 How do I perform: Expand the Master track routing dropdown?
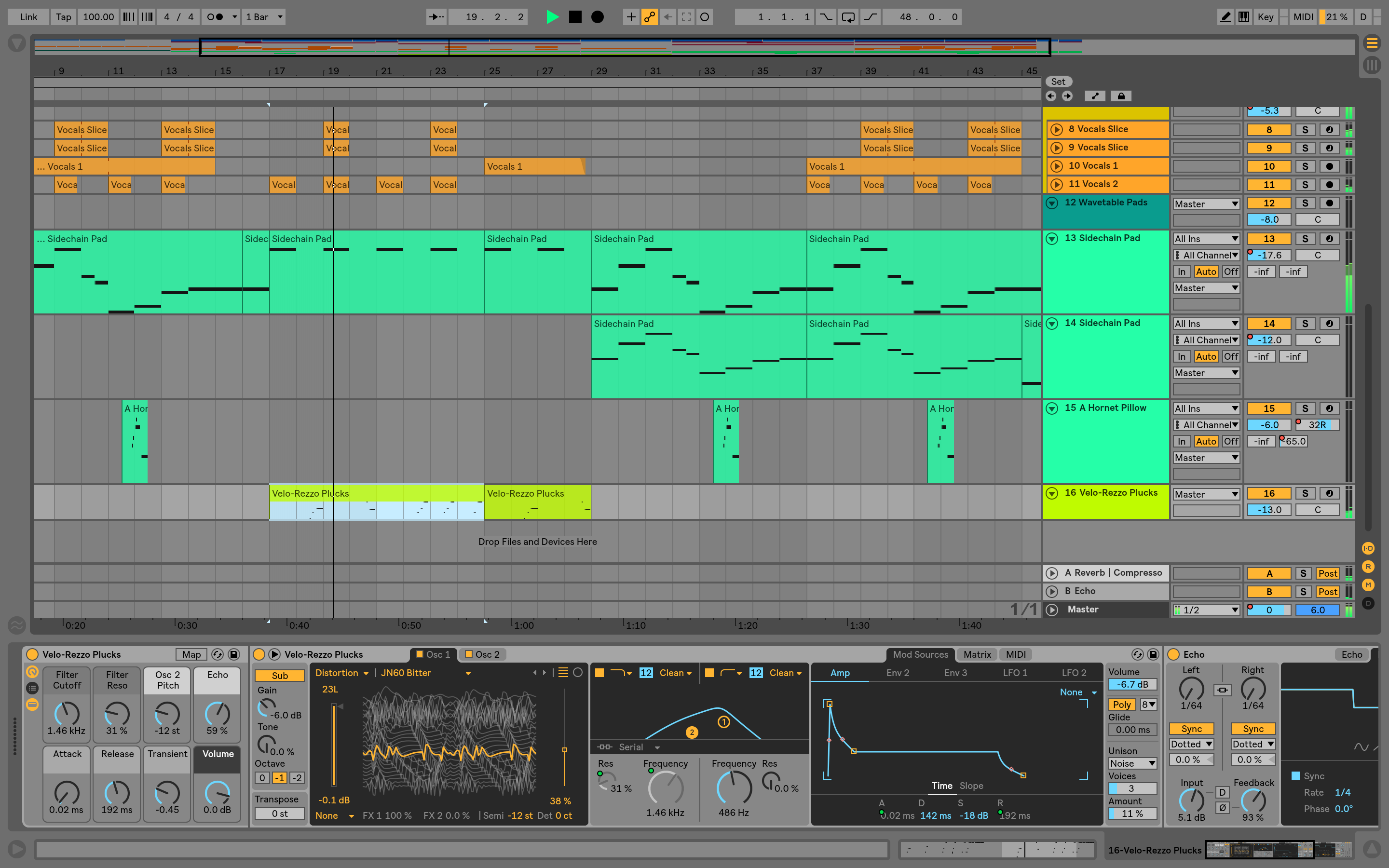point(1207,609)
